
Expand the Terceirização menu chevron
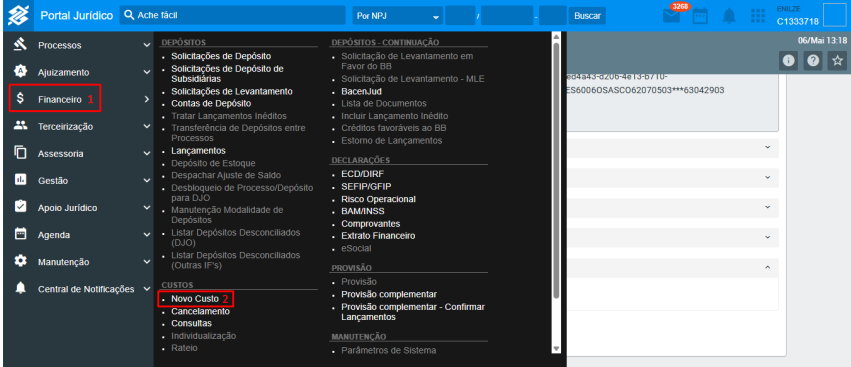(146, 126)
